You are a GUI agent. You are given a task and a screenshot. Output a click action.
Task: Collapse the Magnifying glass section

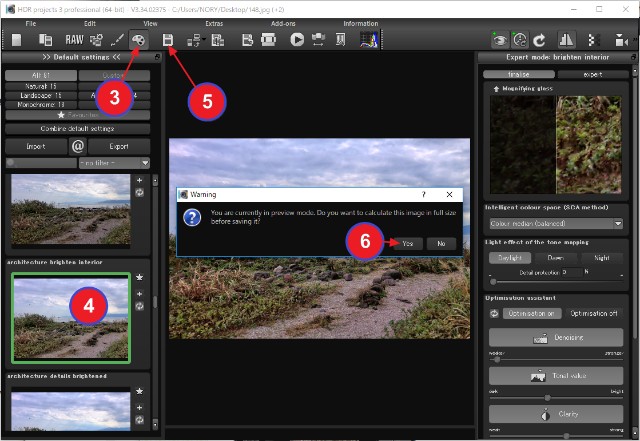point(497,89)
